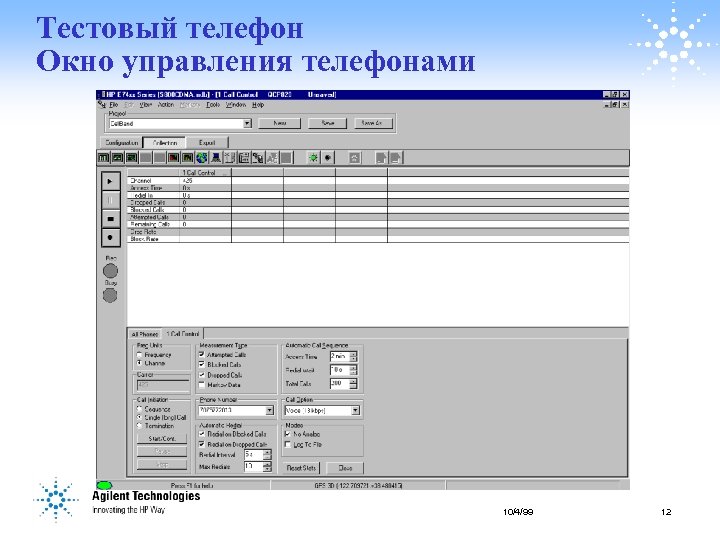Click the Channel row label in table
This screenshot has height=540, width=720.
(x=141, y=180)
